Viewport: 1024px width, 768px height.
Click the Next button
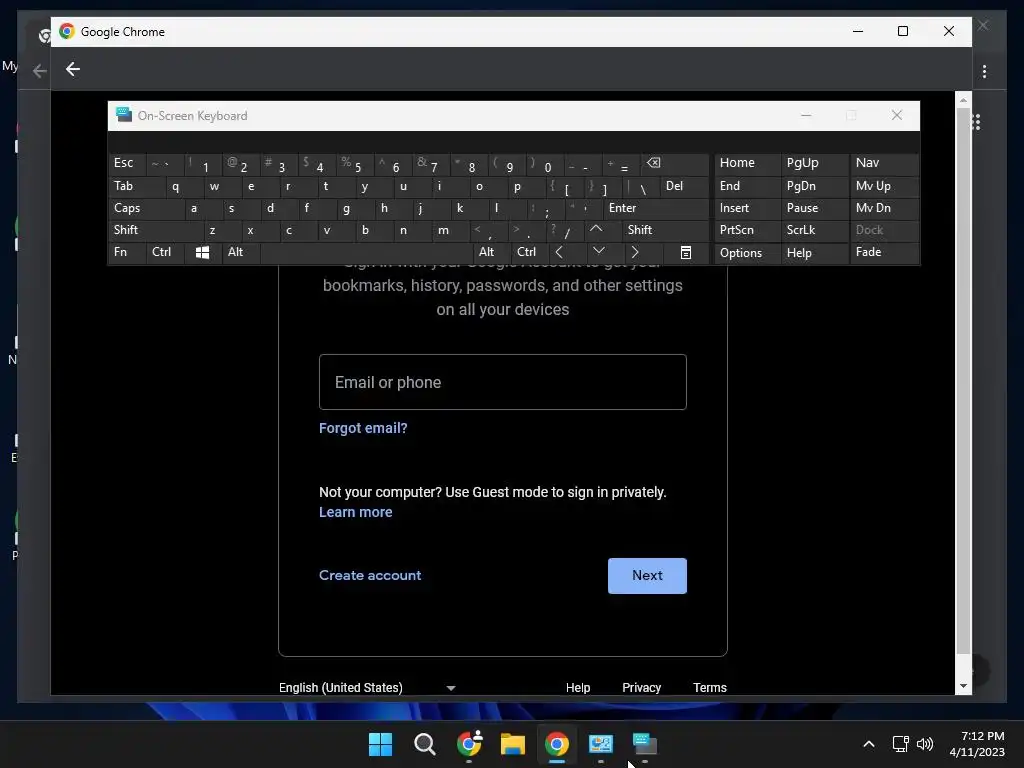pos(647,575)
